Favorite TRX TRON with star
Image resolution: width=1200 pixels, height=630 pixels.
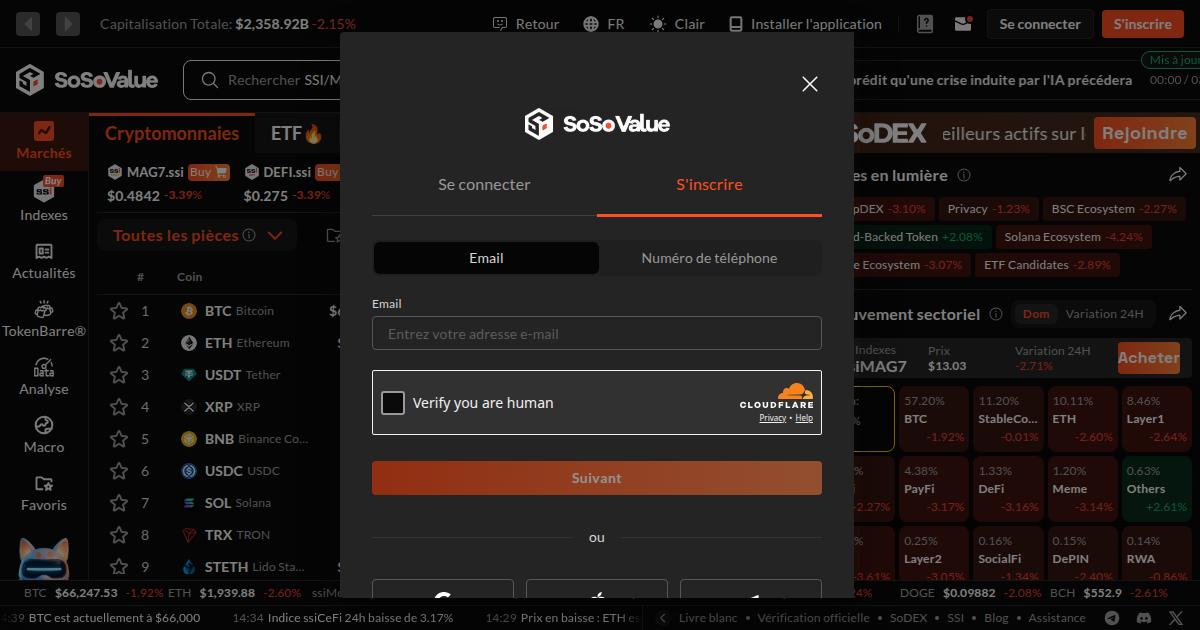pos(119,535)
